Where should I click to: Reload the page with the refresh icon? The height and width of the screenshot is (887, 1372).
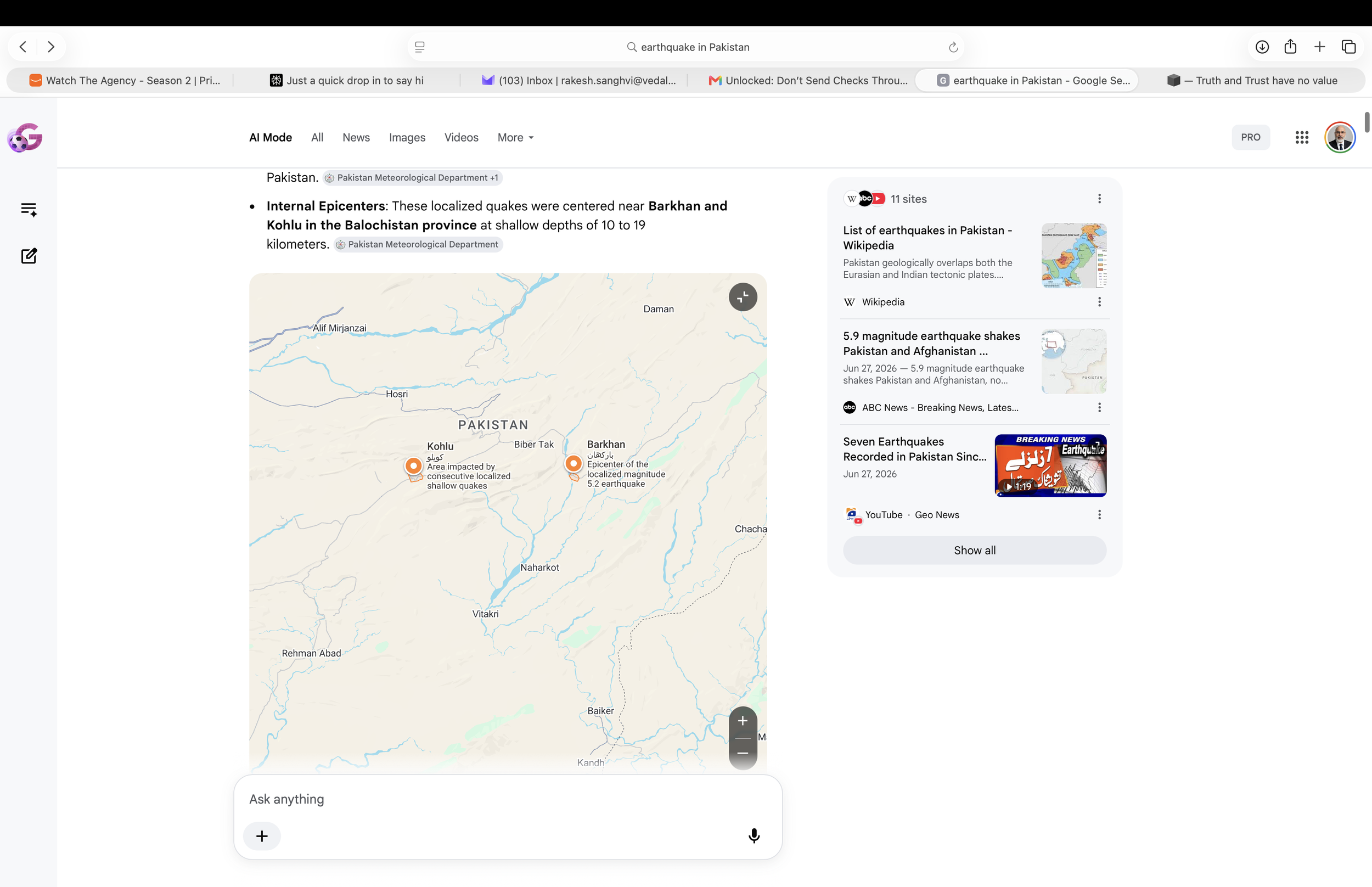coord(953,47)
